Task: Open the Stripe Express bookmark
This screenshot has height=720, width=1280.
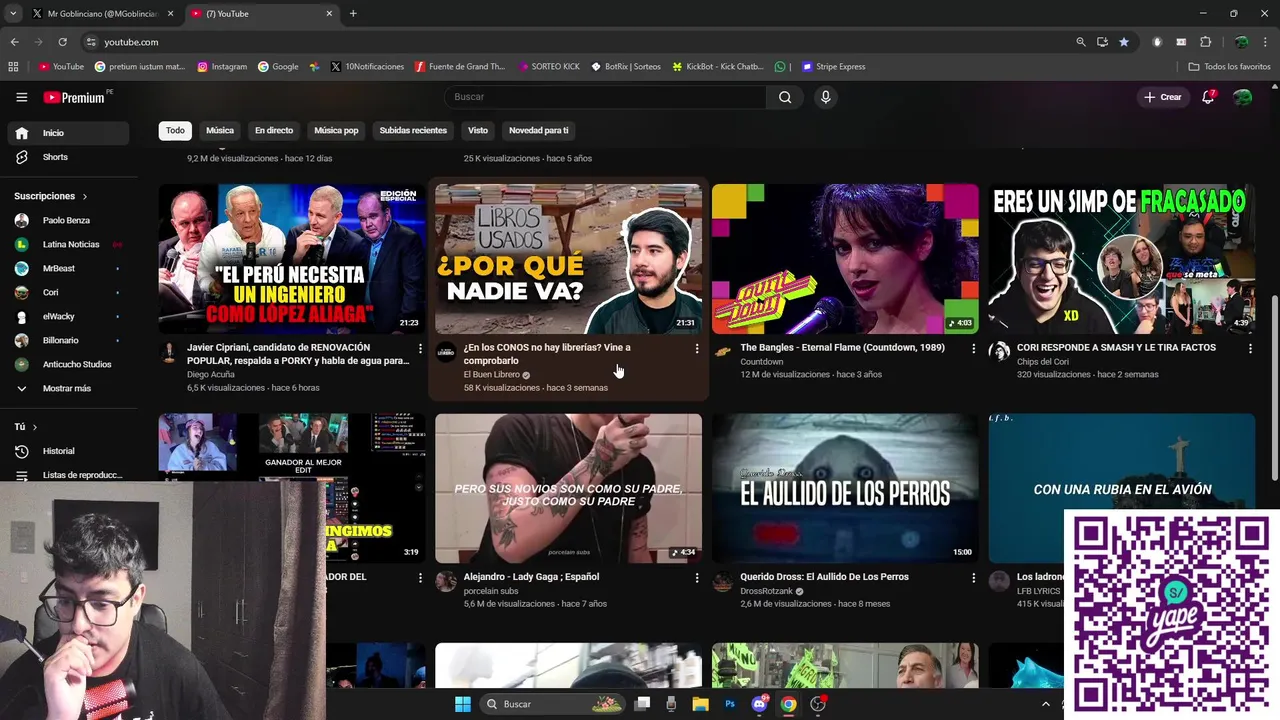Action: (833, 67)
